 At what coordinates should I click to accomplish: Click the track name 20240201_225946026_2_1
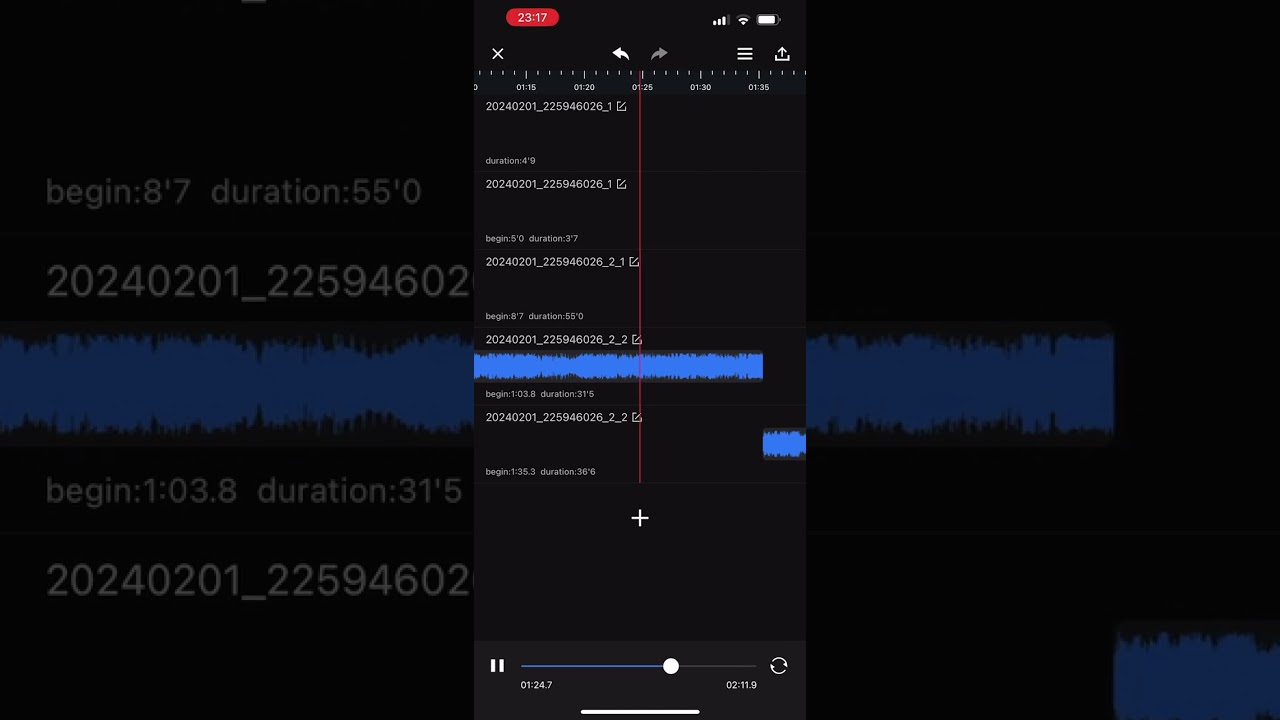pyautogui.click(x=555, y=262)
